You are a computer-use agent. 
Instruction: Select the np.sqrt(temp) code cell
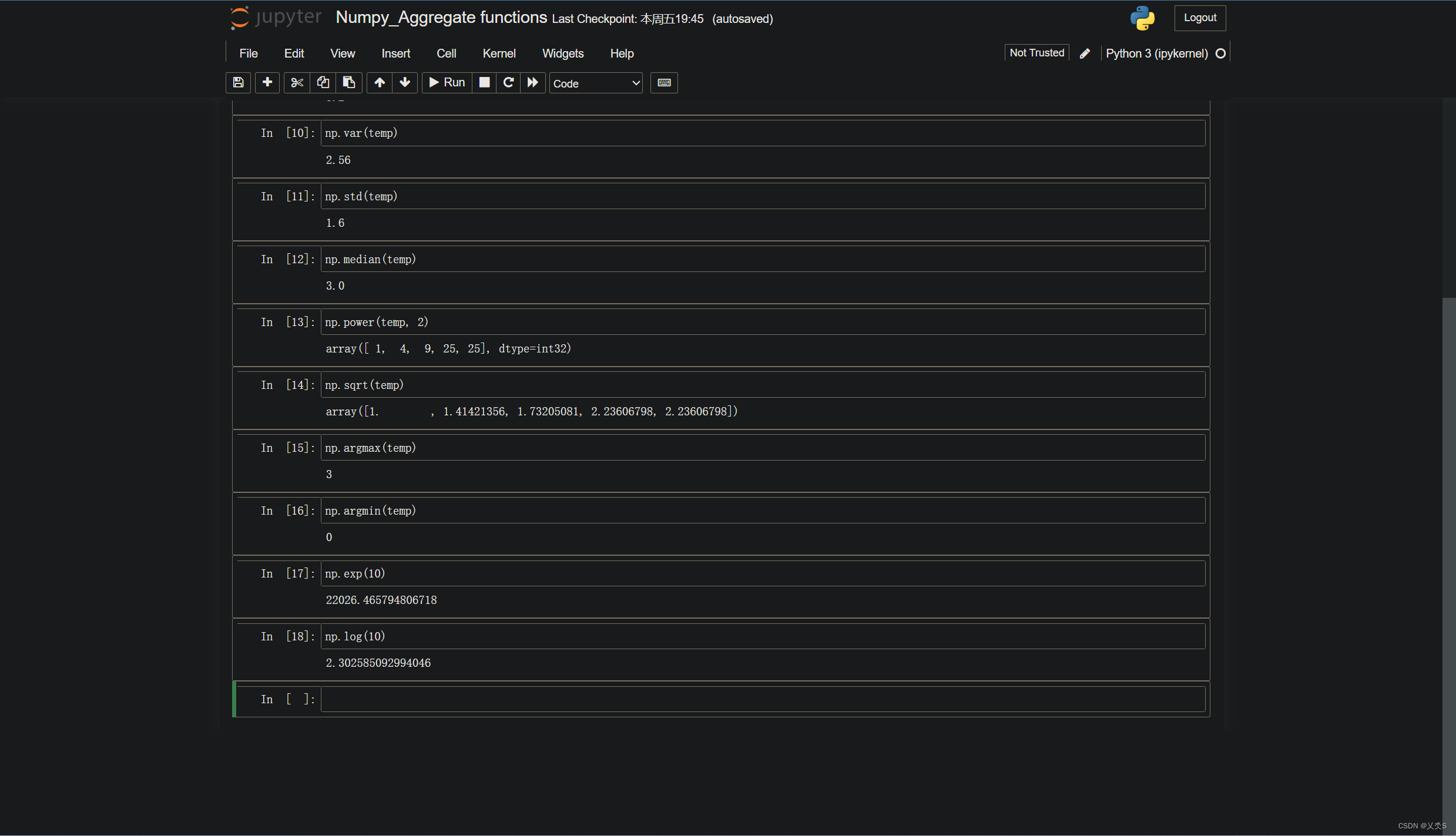click(x=763, y=385)
